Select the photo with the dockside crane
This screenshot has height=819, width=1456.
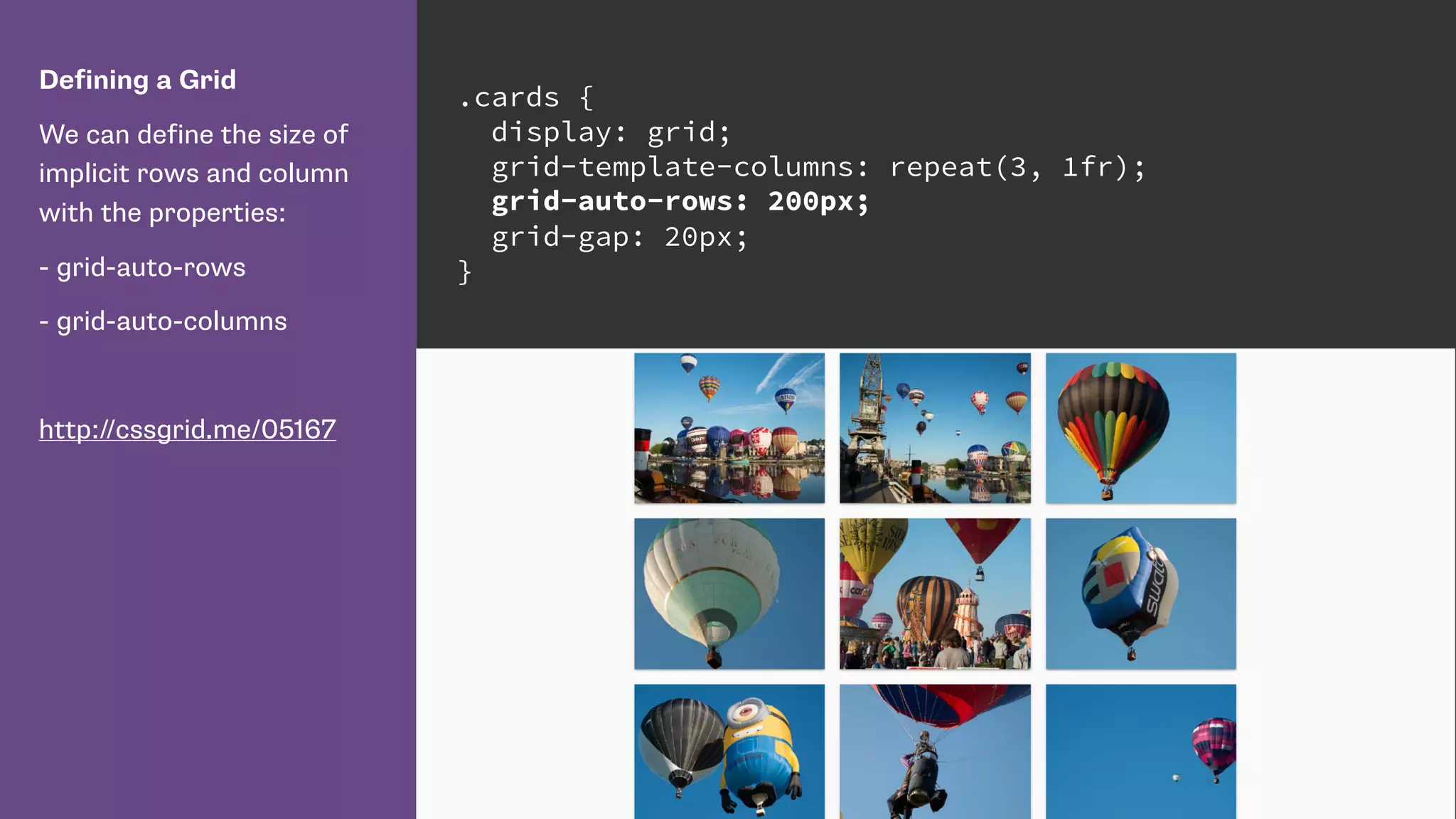coord(935,428)
